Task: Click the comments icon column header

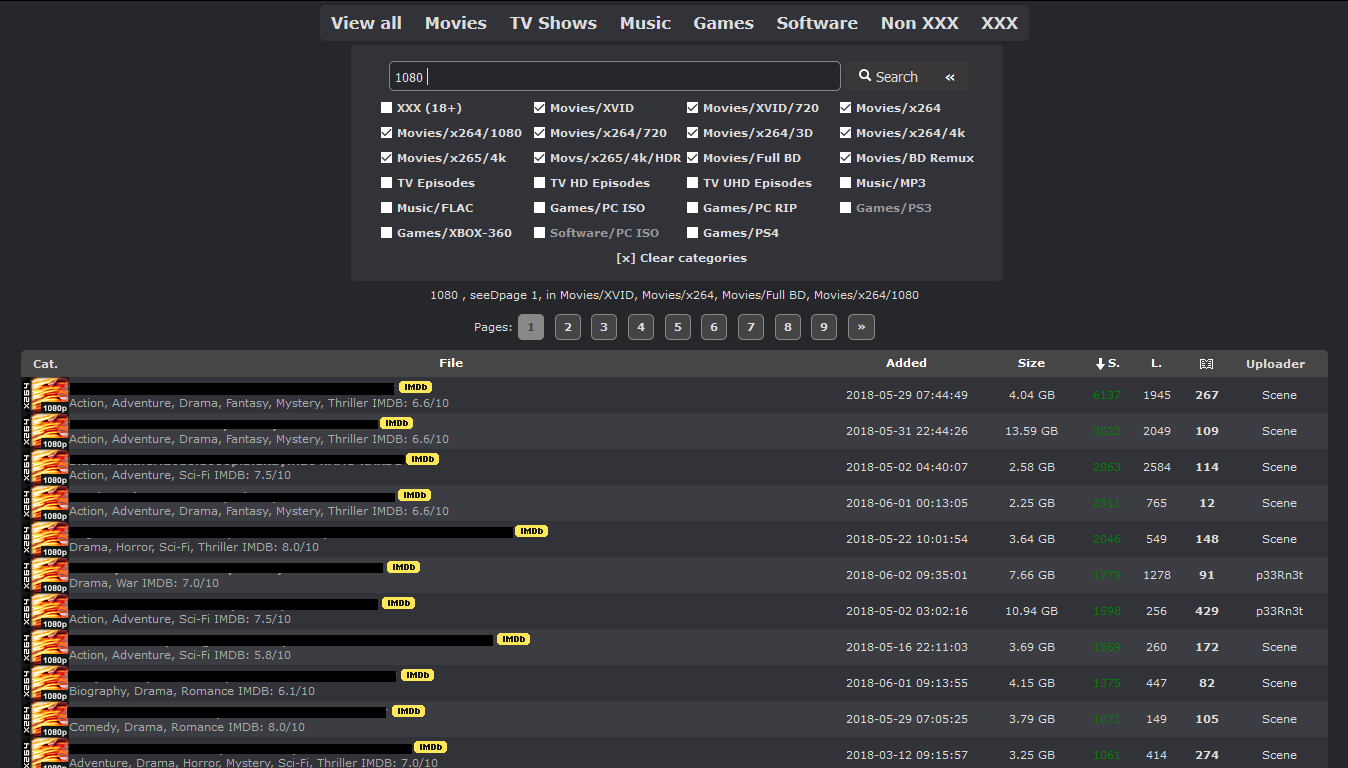Action: (x=1206, y=364)
